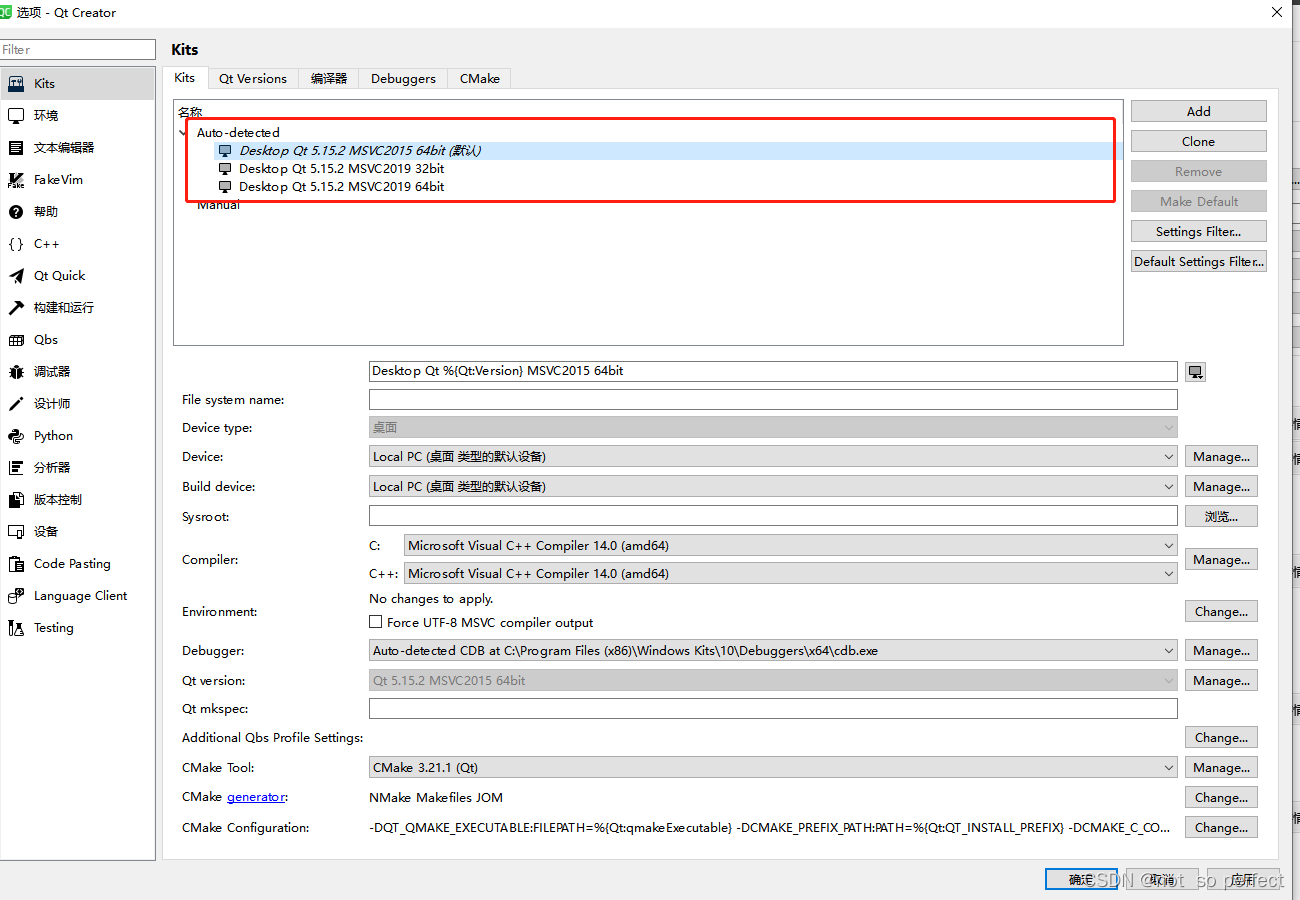Click Manage button for Build device

(x=1221, y=486)
